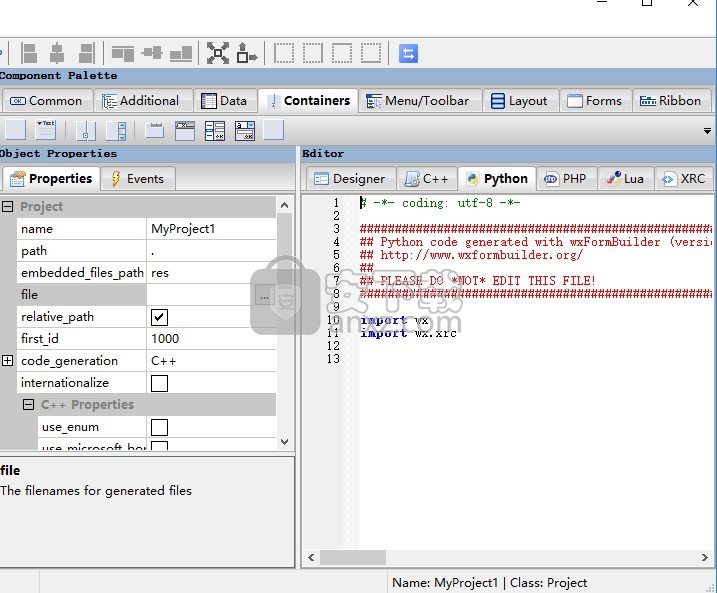Viewport: 717px width, 593px height.
Task: Add a wxListbook from the palette
Action: 215,131
